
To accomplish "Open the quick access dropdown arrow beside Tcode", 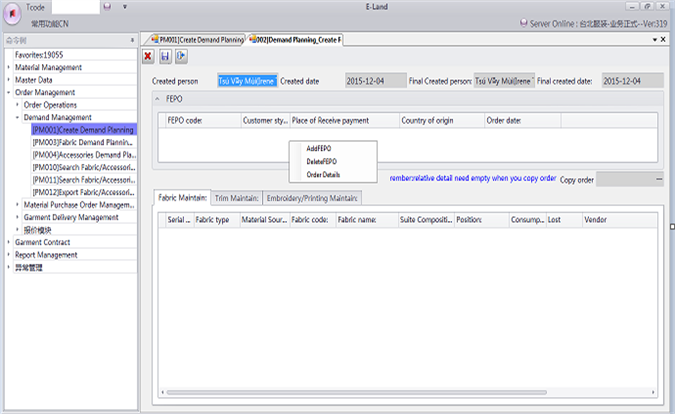I will (123, 7).
